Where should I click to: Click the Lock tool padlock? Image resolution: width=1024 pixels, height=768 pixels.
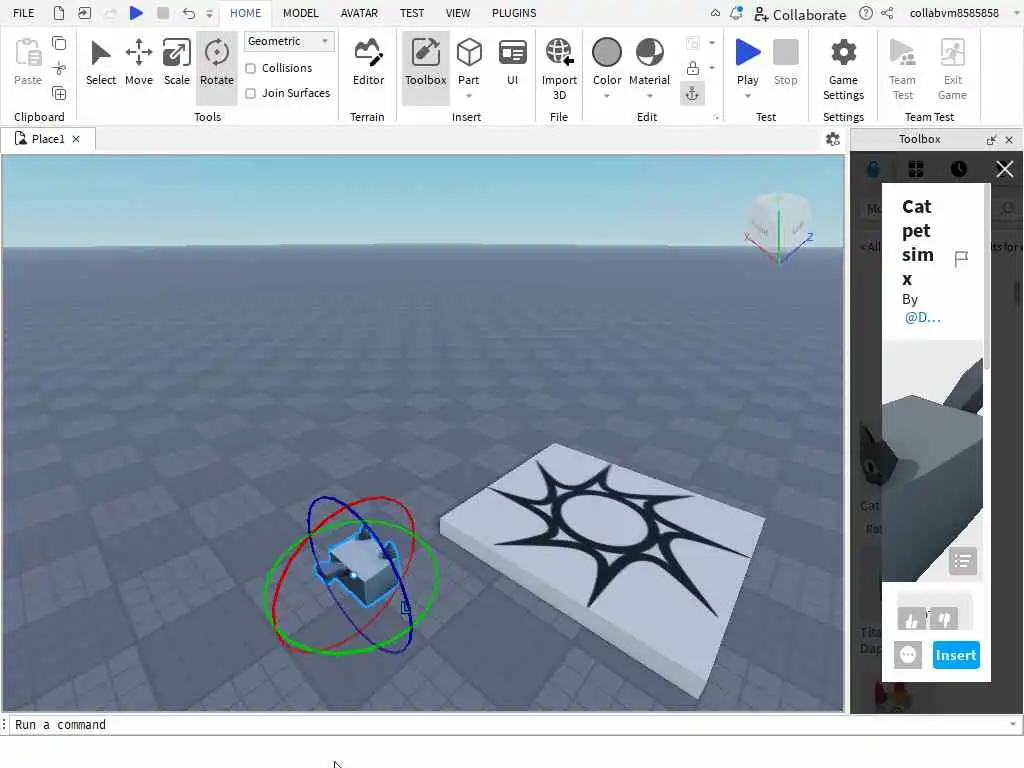692,68
